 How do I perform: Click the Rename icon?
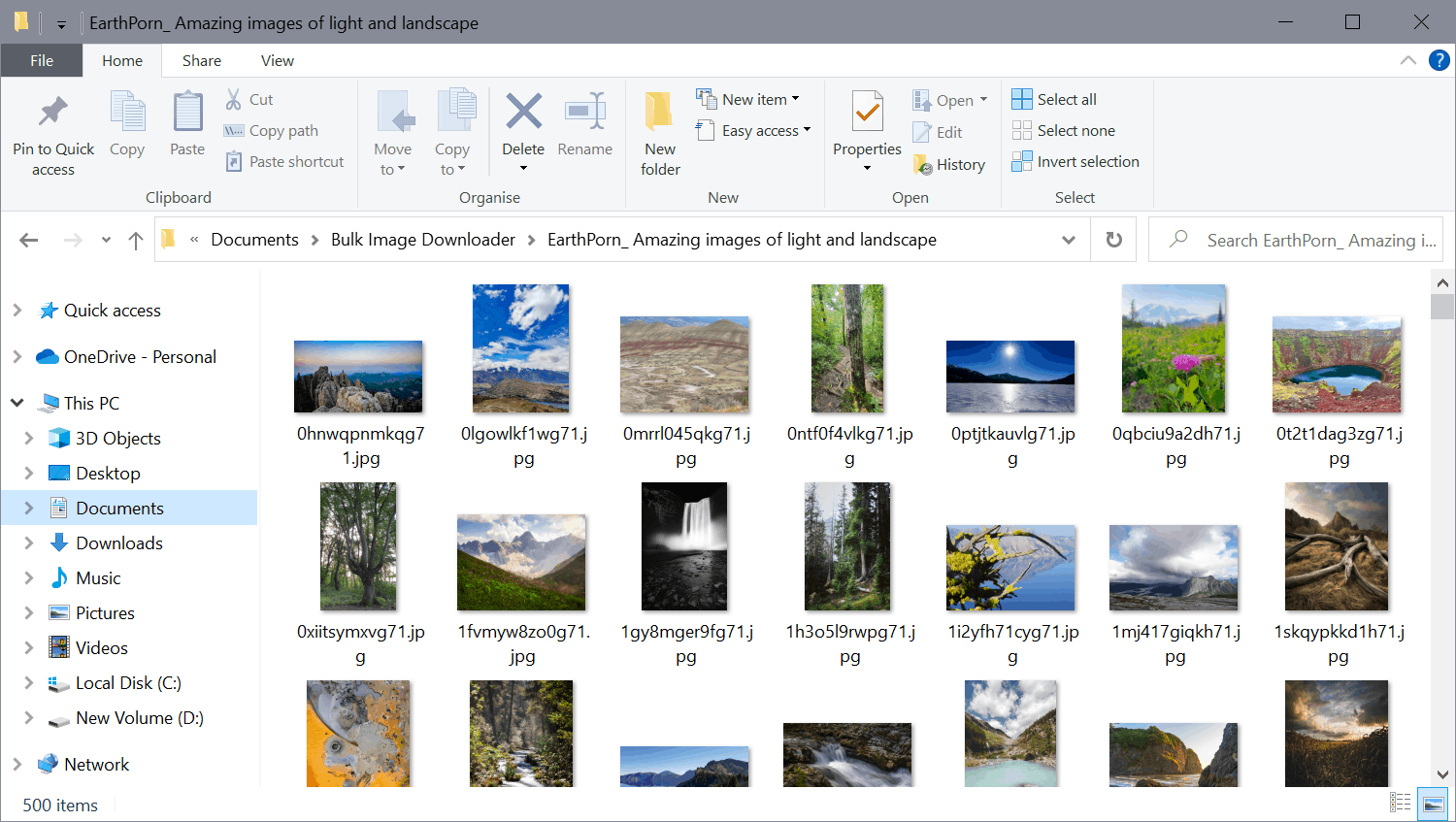click(x=585, y=111)
